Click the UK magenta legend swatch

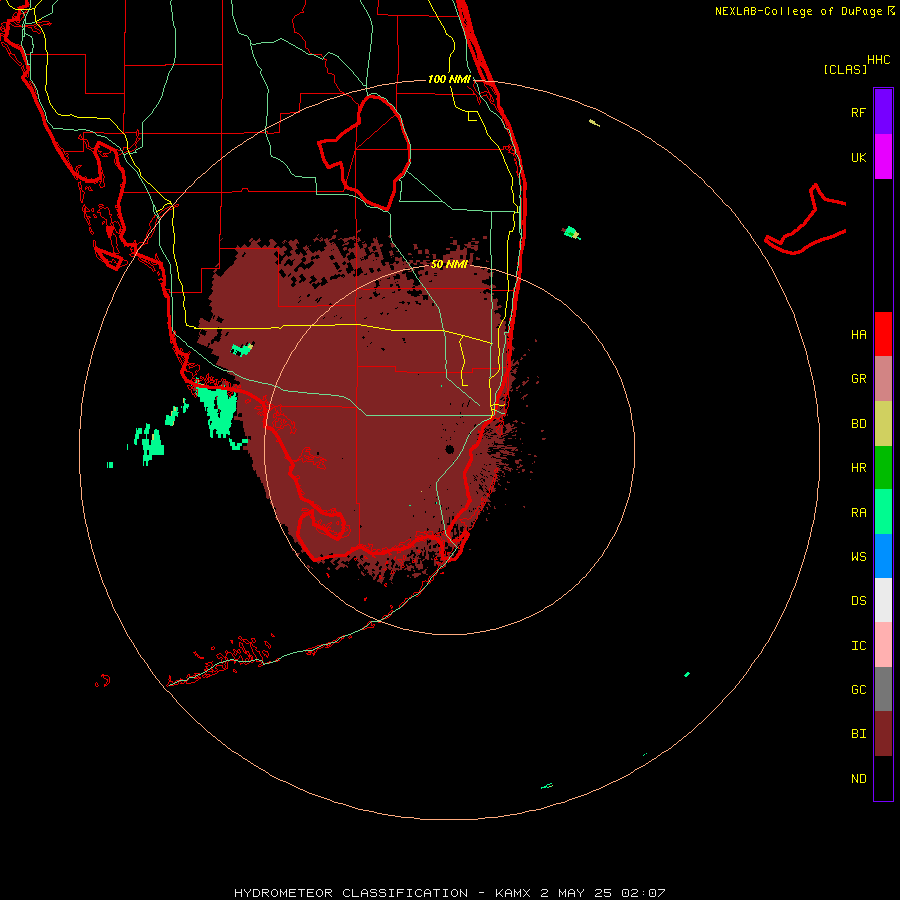click(883, 157)
